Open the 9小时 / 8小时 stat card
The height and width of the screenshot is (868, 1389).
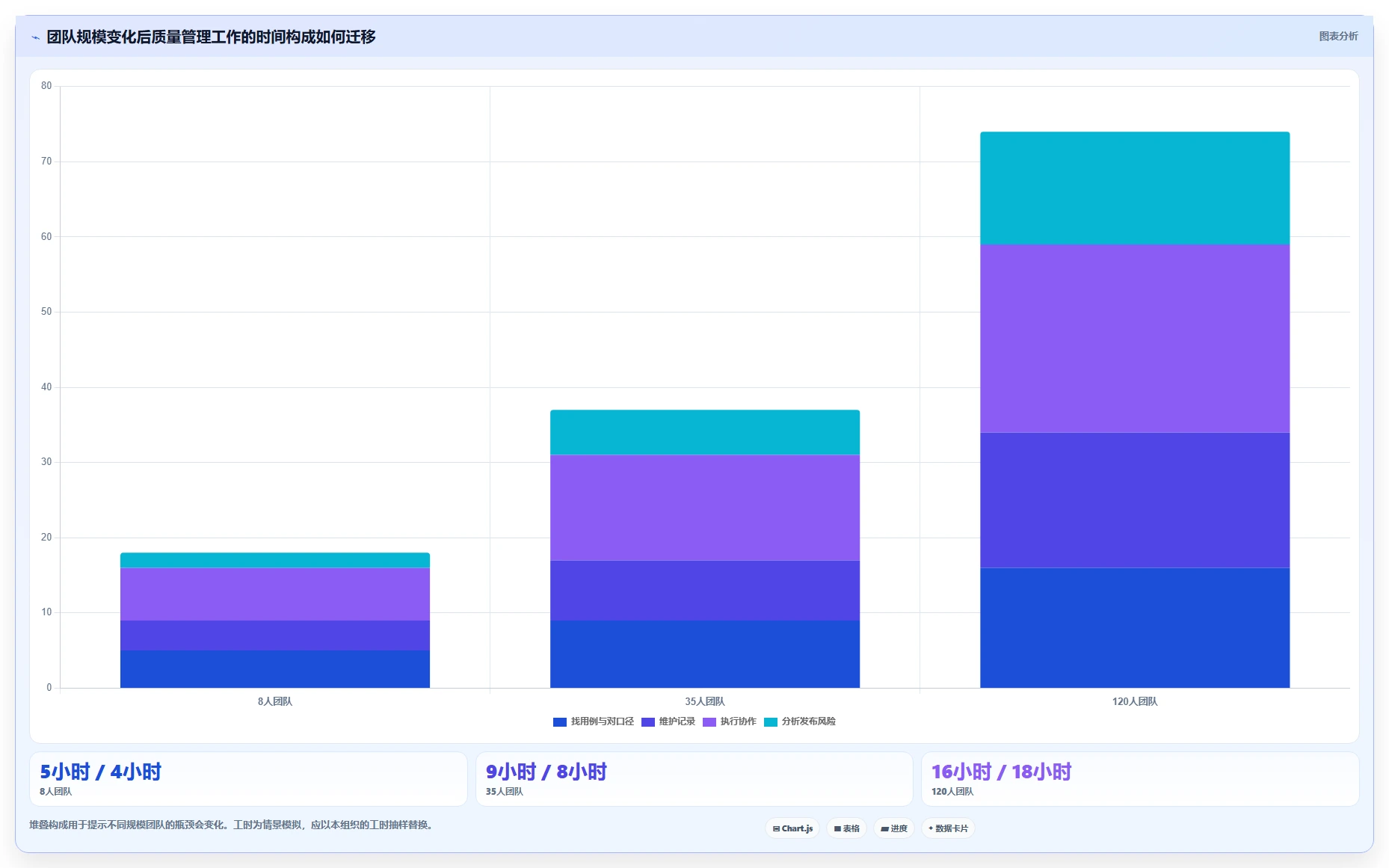pyautogui.click(x=694, y=779)
